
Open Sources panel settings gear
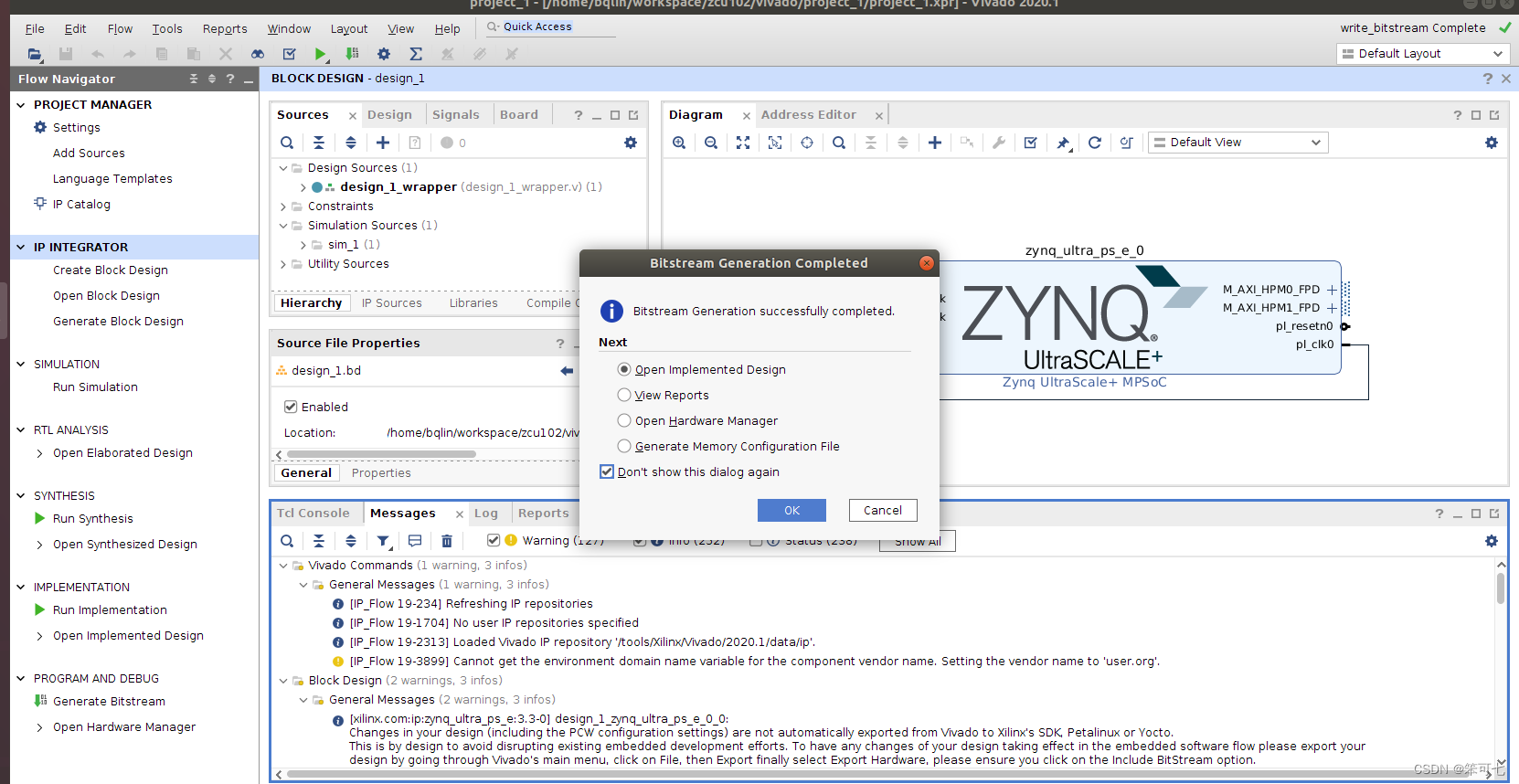[631, 143]
